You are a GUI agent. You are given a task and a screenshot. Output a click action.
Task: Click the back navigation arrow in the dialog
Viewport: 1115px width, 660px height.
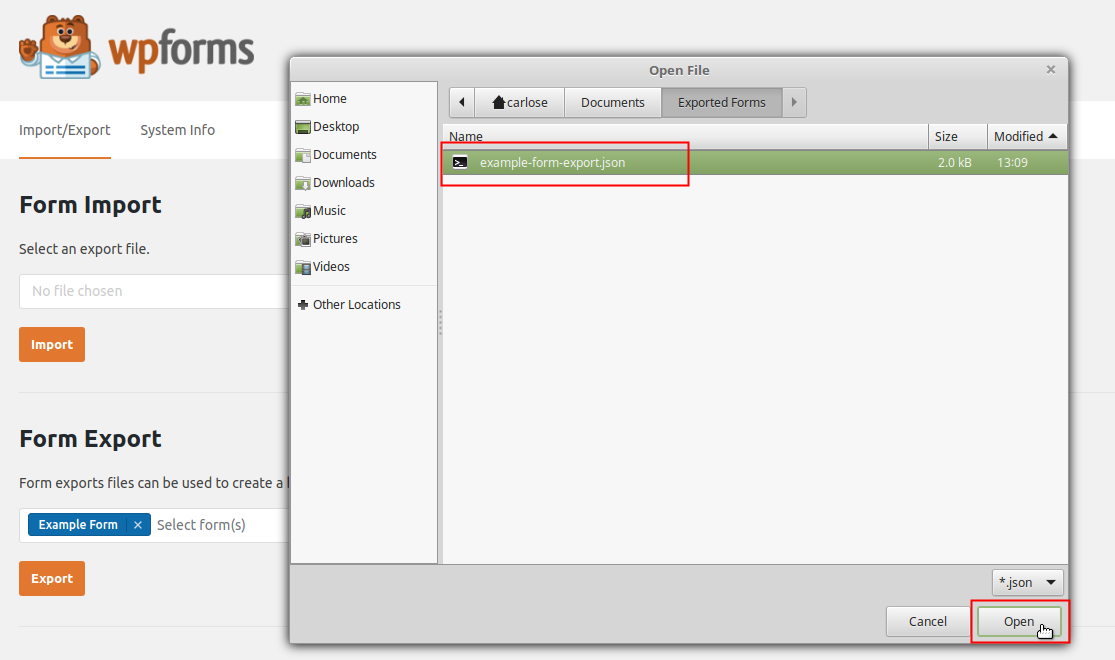point(461,101)
